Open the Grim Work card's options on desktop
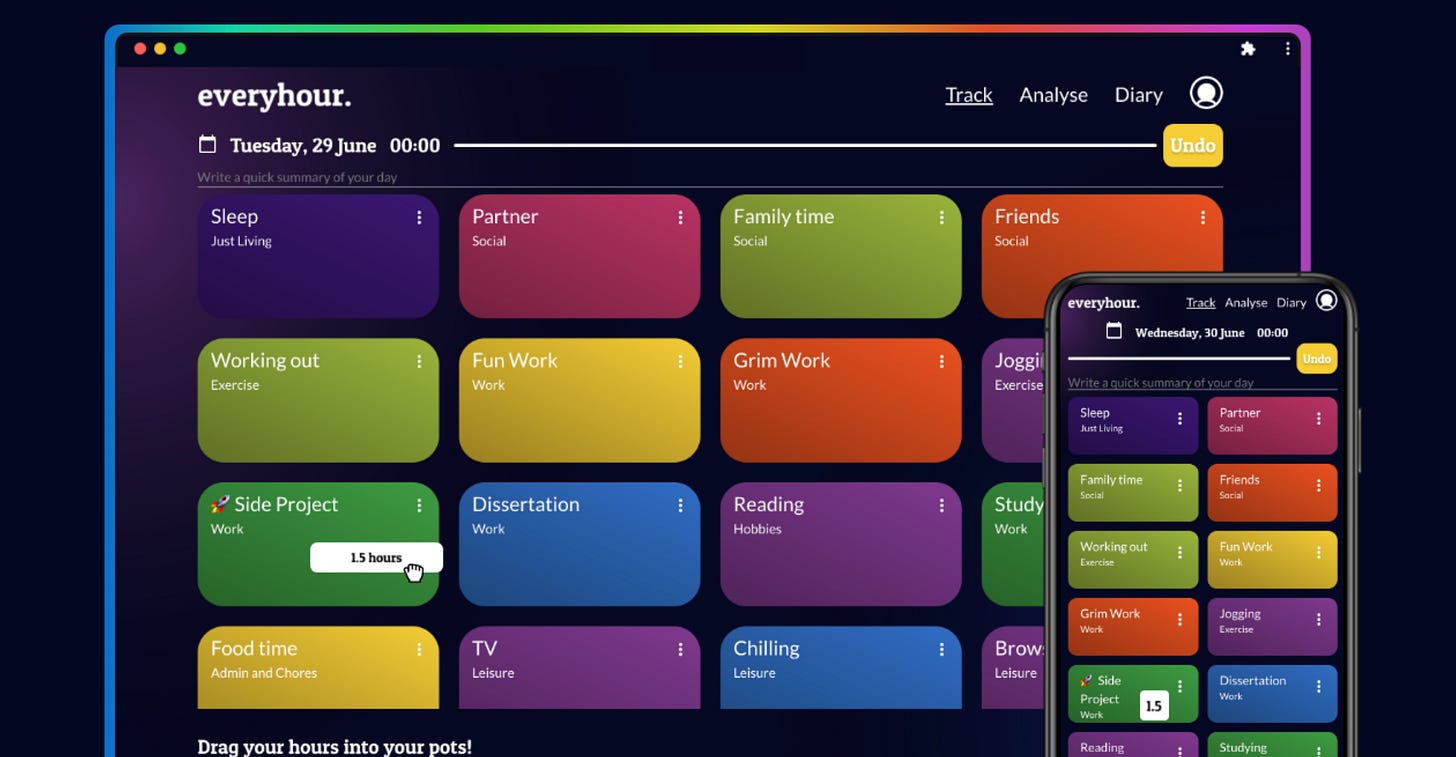The width and height of the screenshot is (1456, 757). (941, 361)
